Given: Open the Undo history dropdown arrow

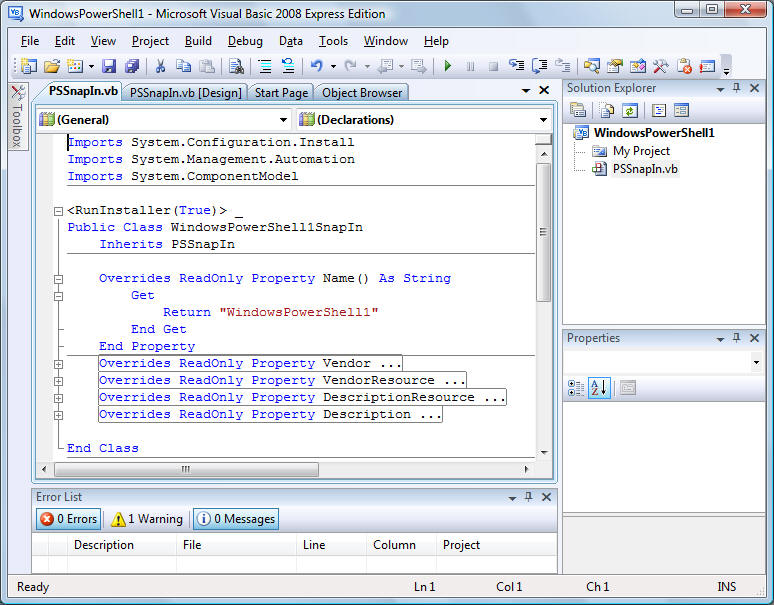Looking at the screenshot, I should [x=333, y=66].
